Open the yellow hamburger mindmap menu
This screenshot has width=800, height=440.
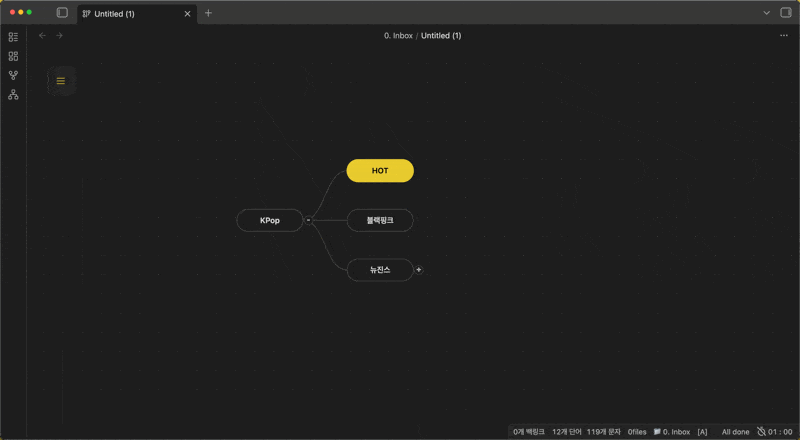(61, 81)
